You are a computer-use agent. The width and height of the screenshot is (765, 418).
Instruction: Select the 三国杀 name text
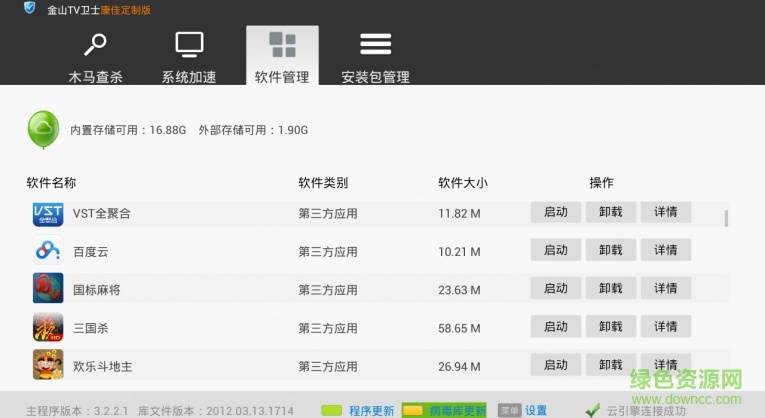tap(91, 328)
